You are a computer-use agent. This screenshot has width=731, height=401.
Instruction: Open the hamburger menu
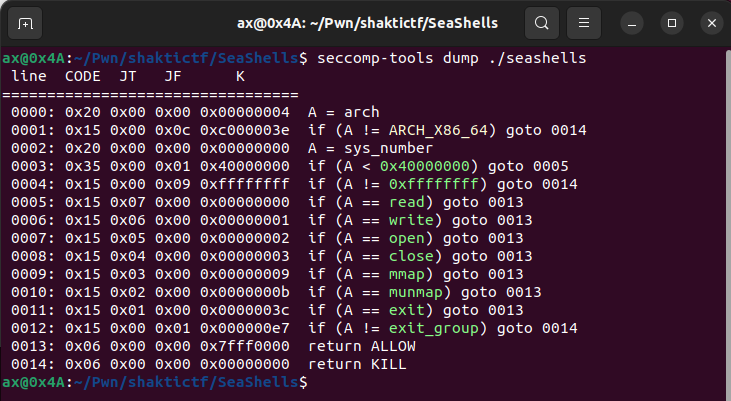587,22
